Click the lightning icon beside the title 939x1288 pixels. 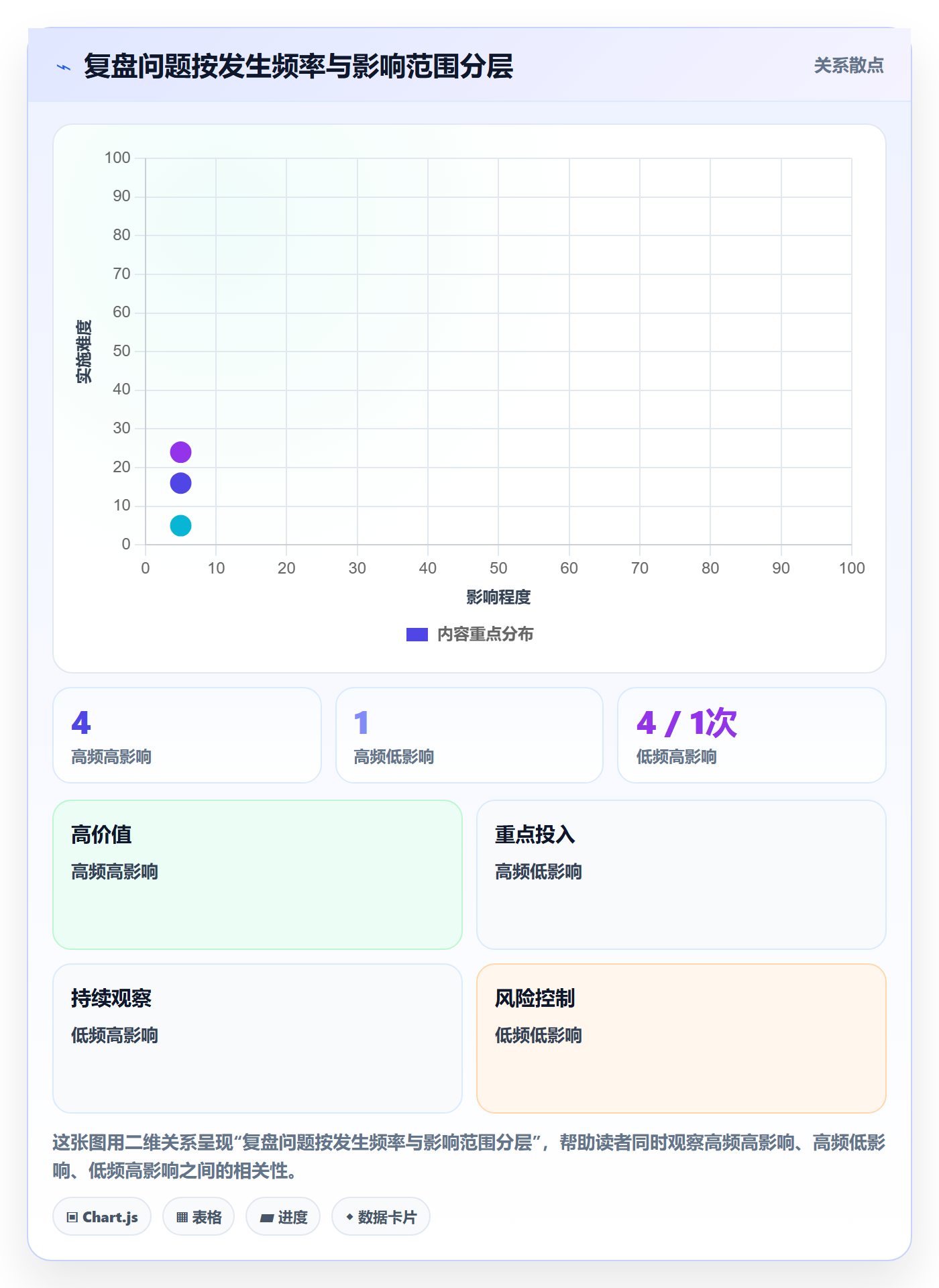pyautogui.click(x=64, y=67)
